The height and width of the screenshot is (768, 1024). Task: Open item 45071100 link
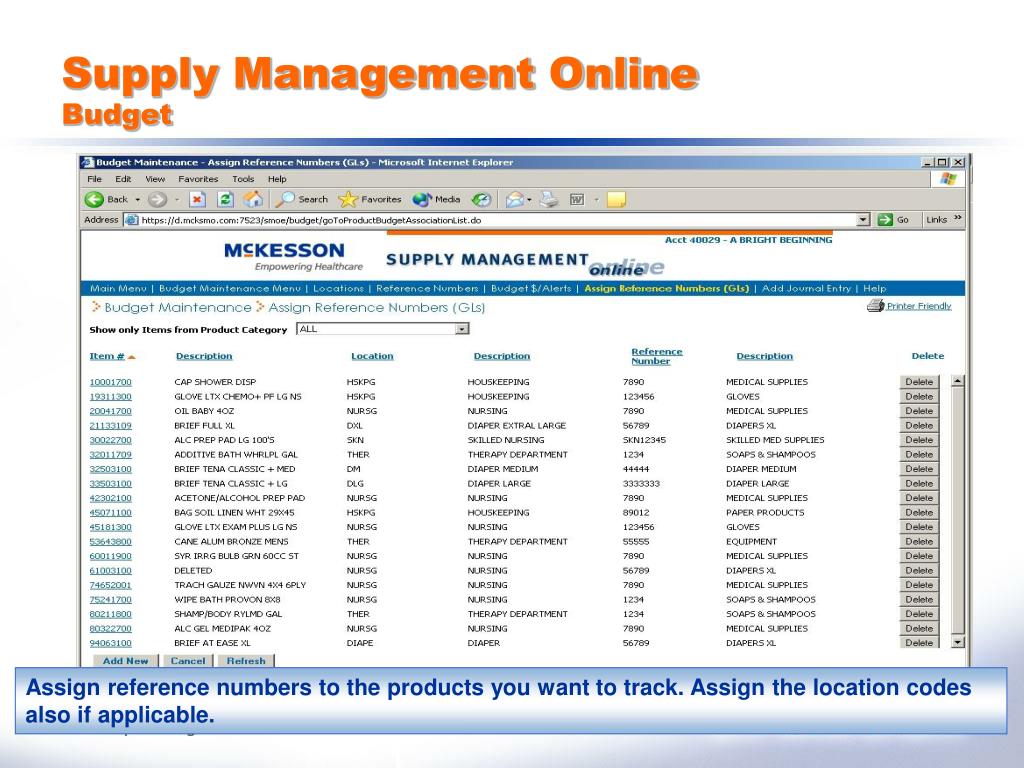coord(110,513)
